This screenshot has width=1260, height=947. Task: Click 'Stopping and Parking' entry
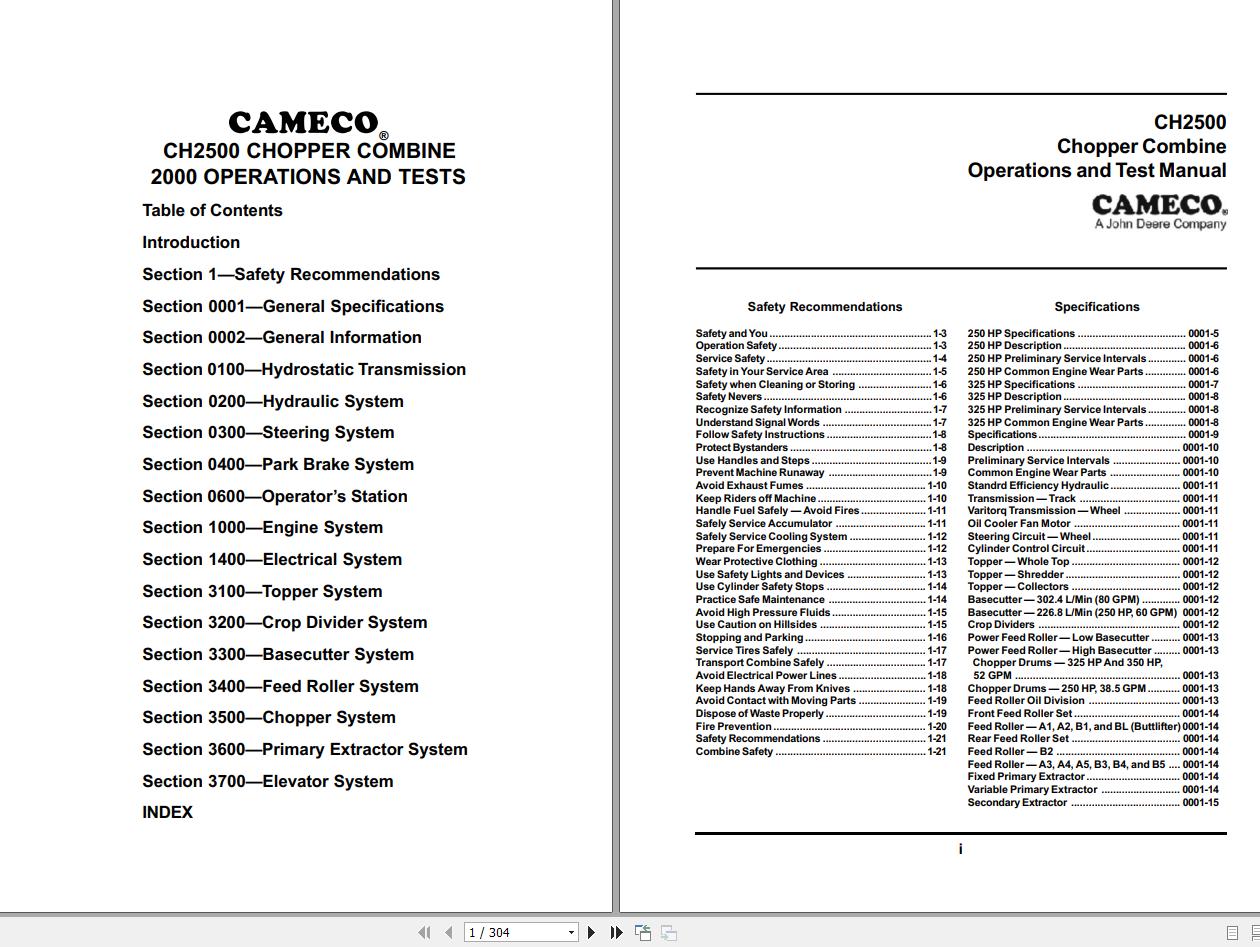click(x=821, y=637)
